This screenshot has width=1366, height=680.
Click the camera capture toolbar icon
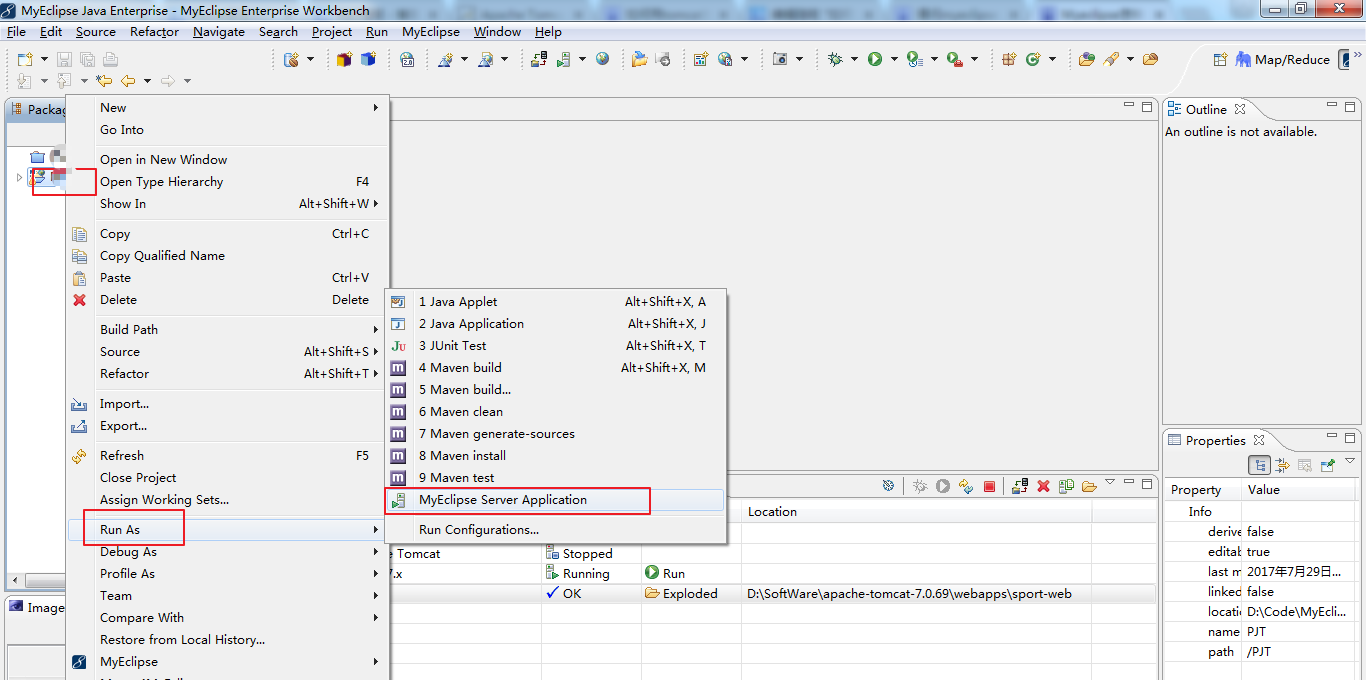781,60
